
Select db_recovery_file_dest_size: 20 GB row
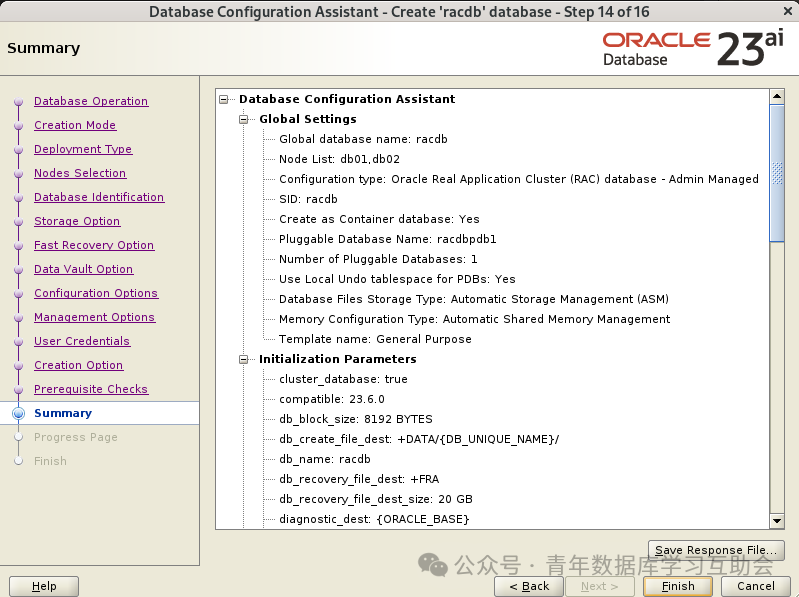click(376, 499)
